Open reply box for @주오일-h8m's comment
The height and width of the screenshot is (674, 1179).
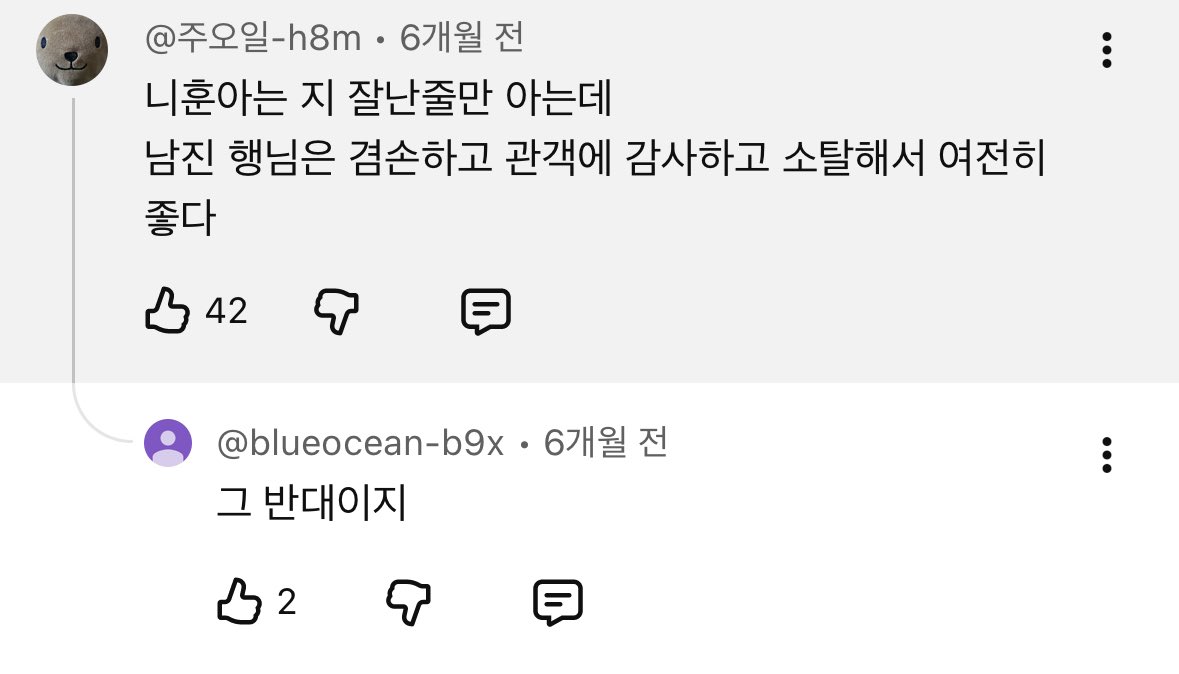(x=486, y=311)
